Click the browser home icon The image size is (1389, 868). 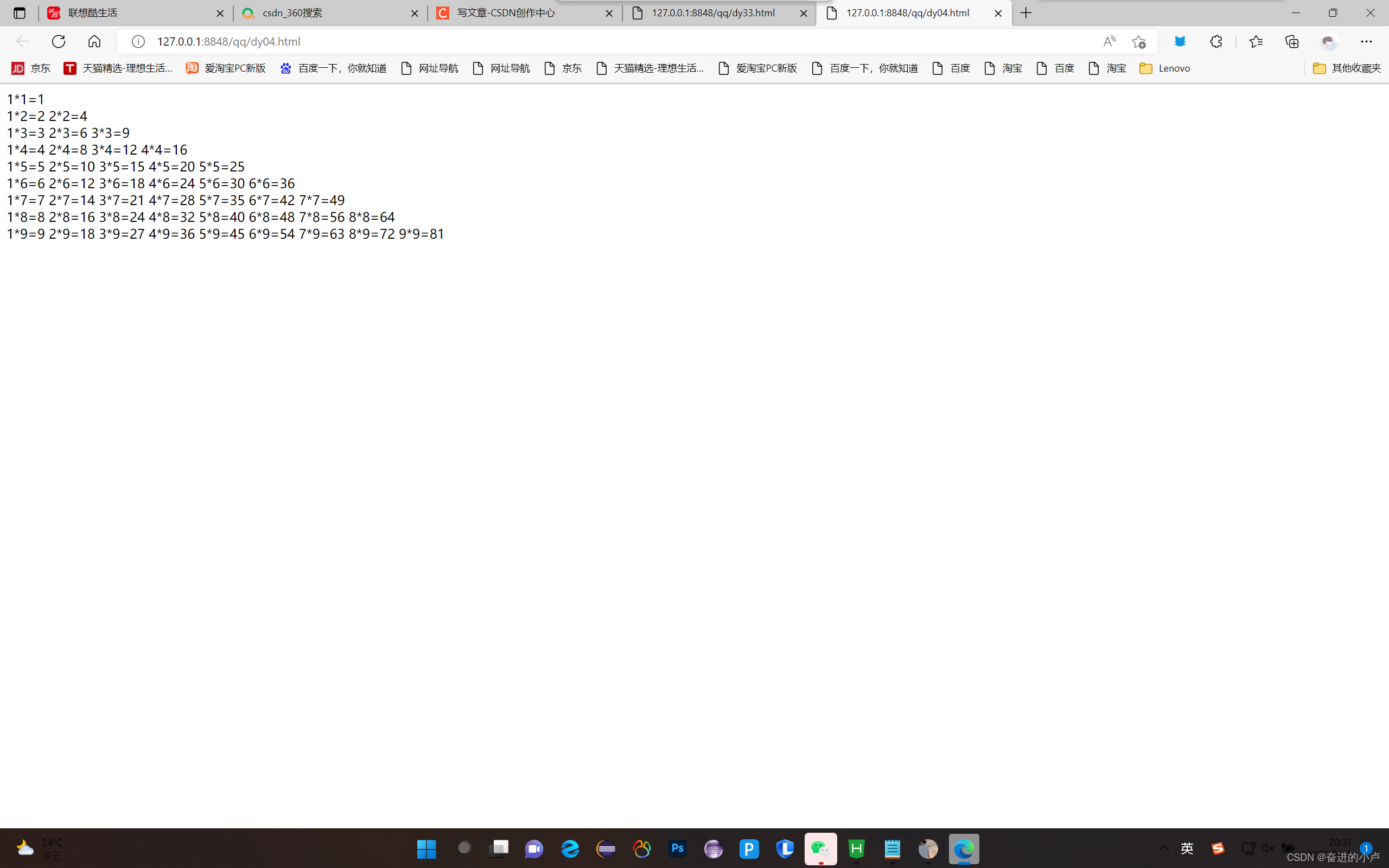coord(93,41)
